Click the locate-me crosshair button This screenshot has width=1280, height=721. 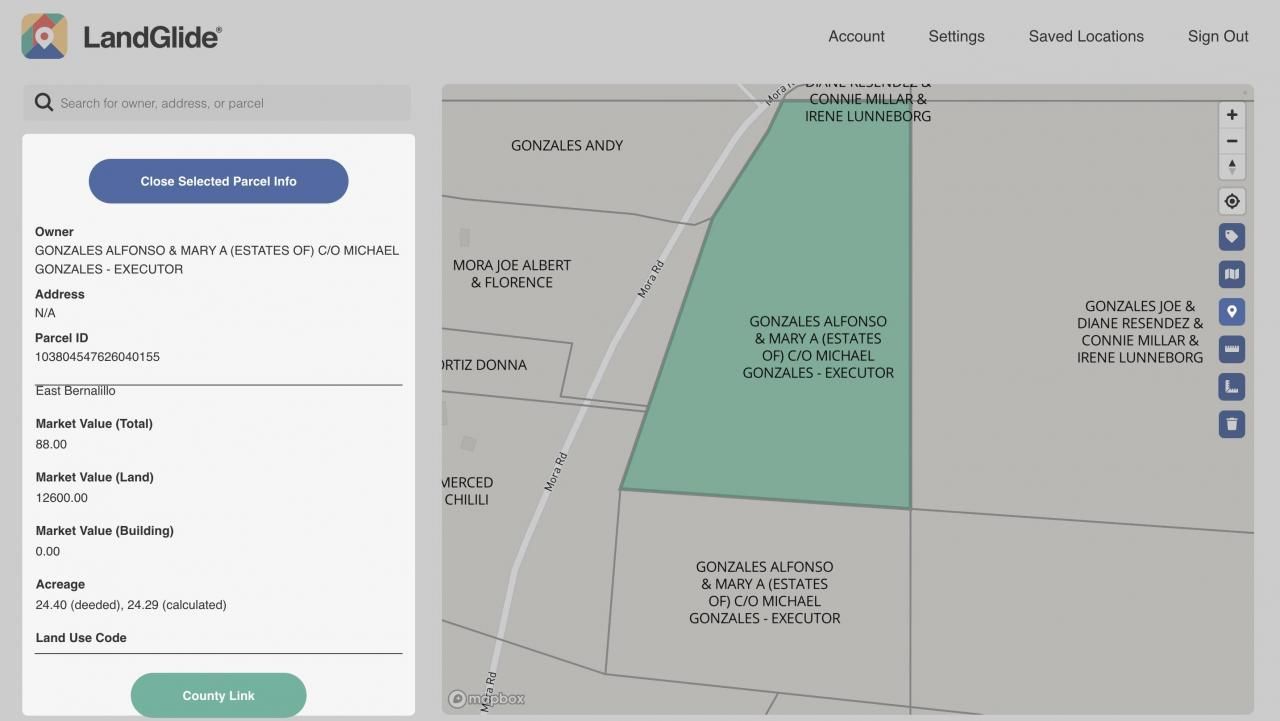coord(1232,201)
